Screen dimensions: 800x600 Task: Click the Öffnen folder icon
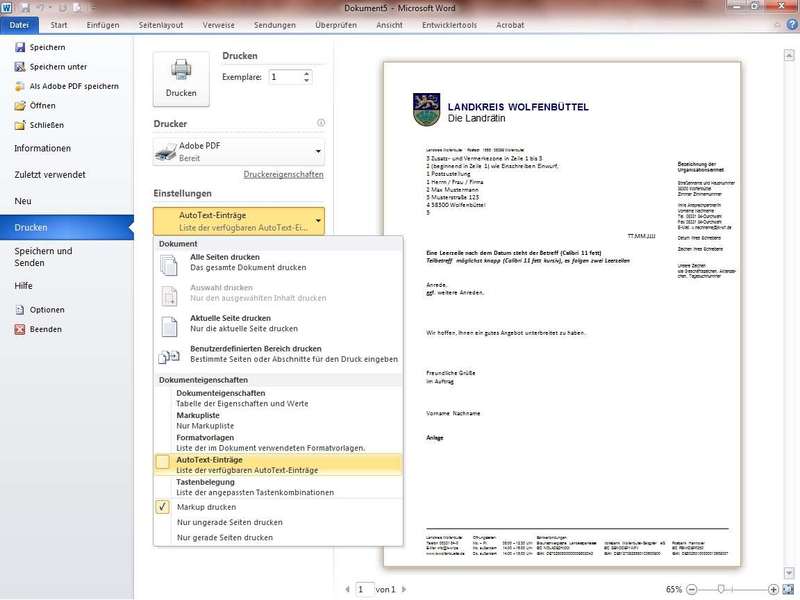[20, 106]
